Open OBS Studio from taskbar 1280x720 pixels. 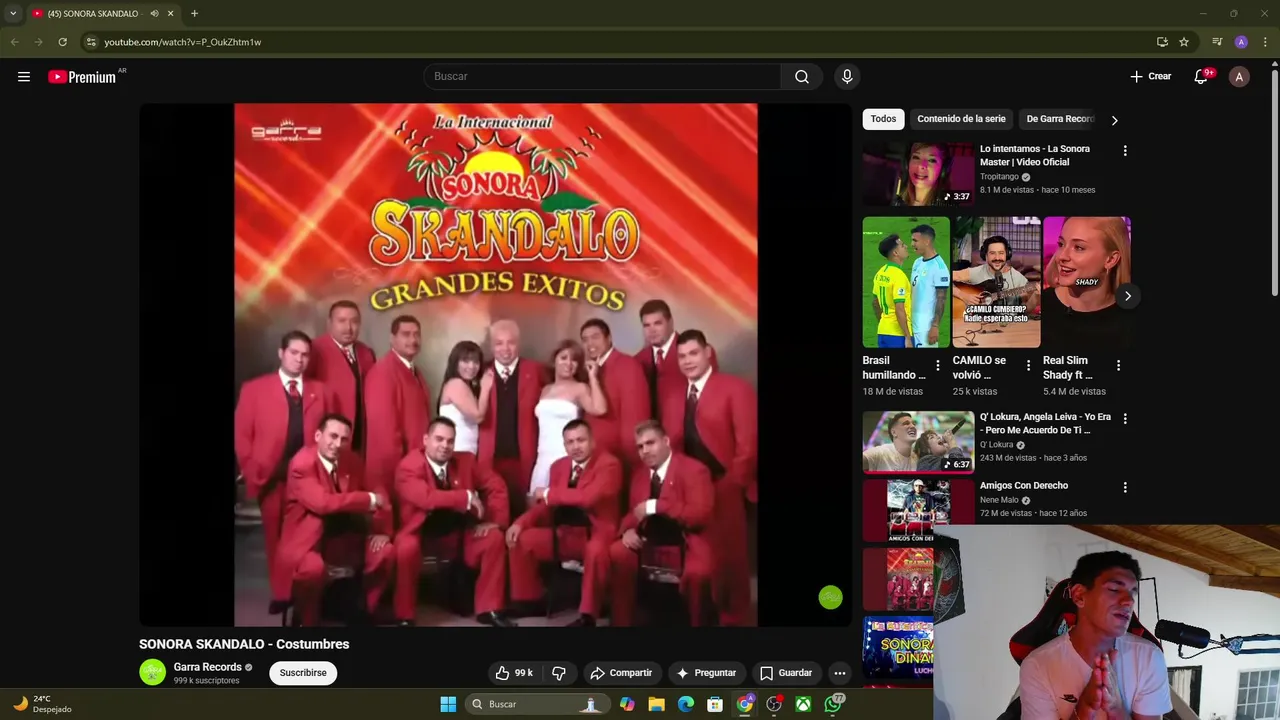[x=774, y=704]
